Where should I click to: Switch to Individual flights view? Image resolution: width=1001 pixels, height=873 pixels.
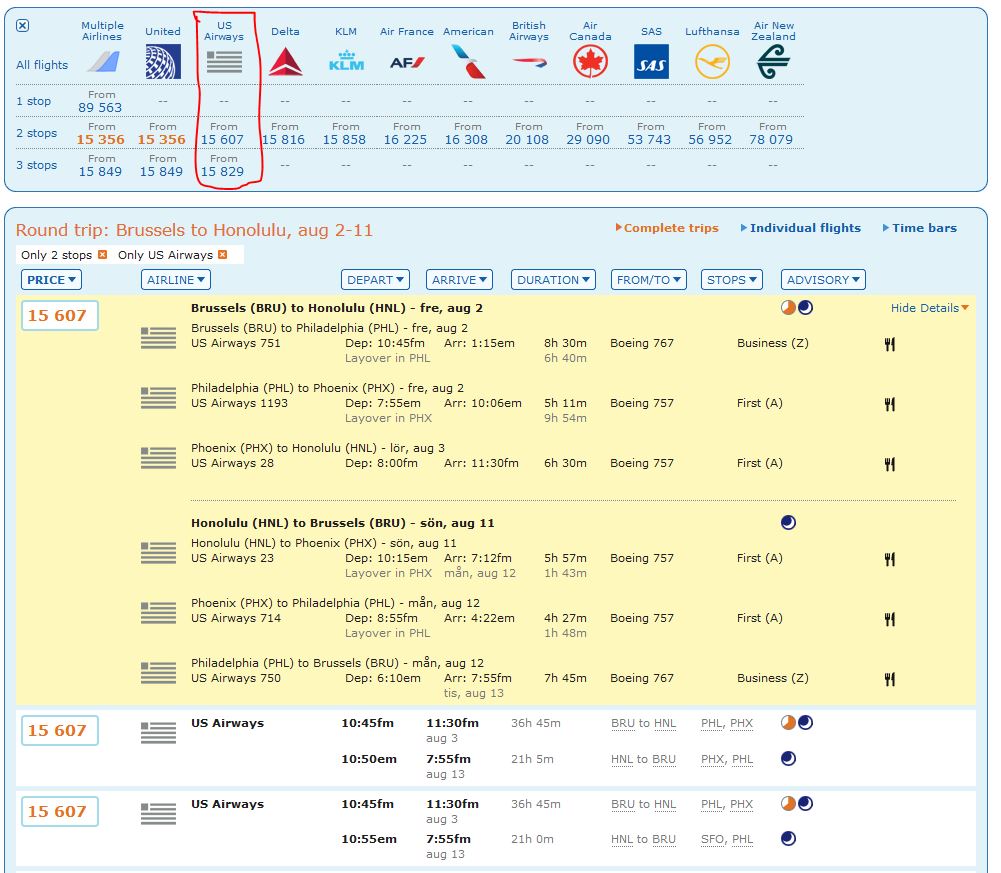click(804, 228)
